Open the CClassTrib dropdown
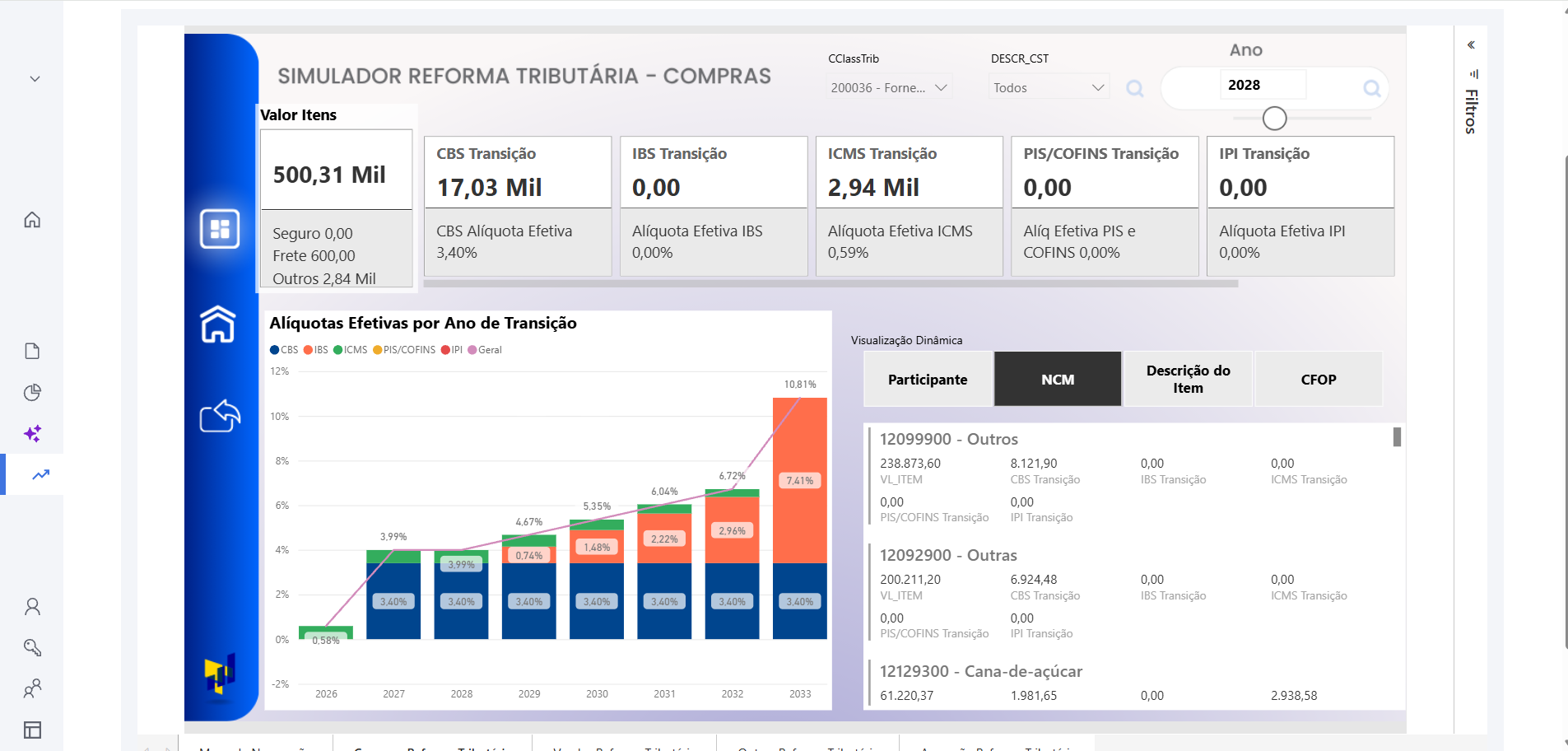This screenshot has width=1568, height=751. tap(889, 86)
